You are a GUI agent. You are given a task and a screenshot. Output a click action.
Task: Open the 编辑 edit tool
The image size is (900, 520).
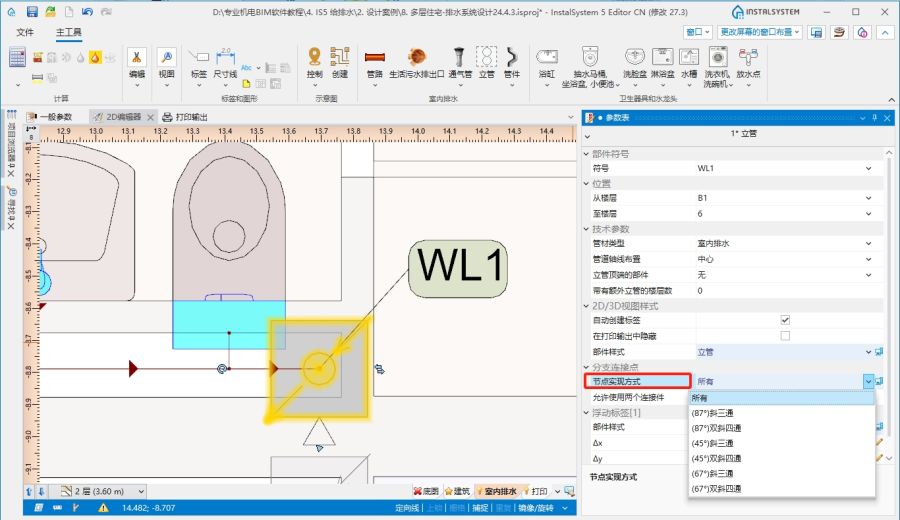pos(137,60)
